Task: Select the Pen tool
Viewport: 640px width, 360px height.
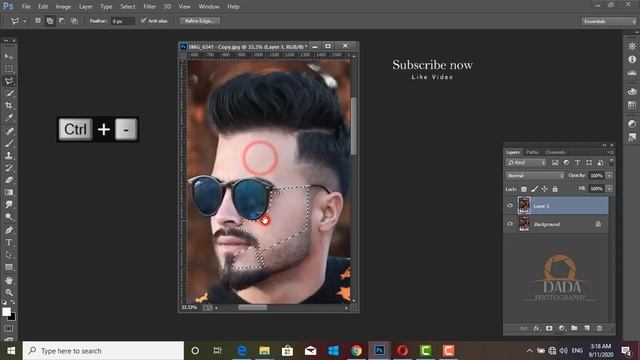Action: (x=9, y=230)
